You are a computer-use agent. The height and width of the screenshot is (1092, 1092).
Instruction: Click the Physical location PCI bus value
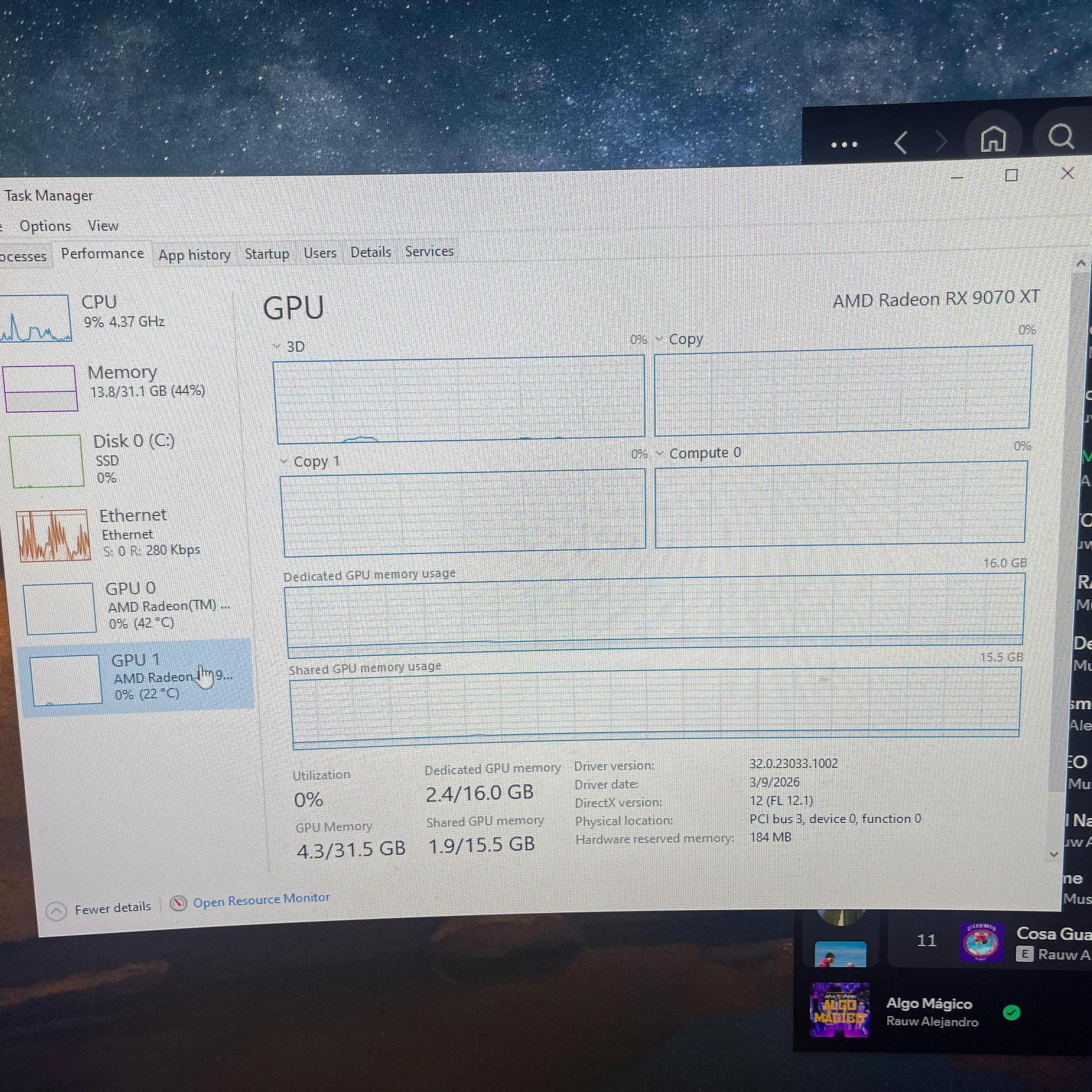point(836,818)
